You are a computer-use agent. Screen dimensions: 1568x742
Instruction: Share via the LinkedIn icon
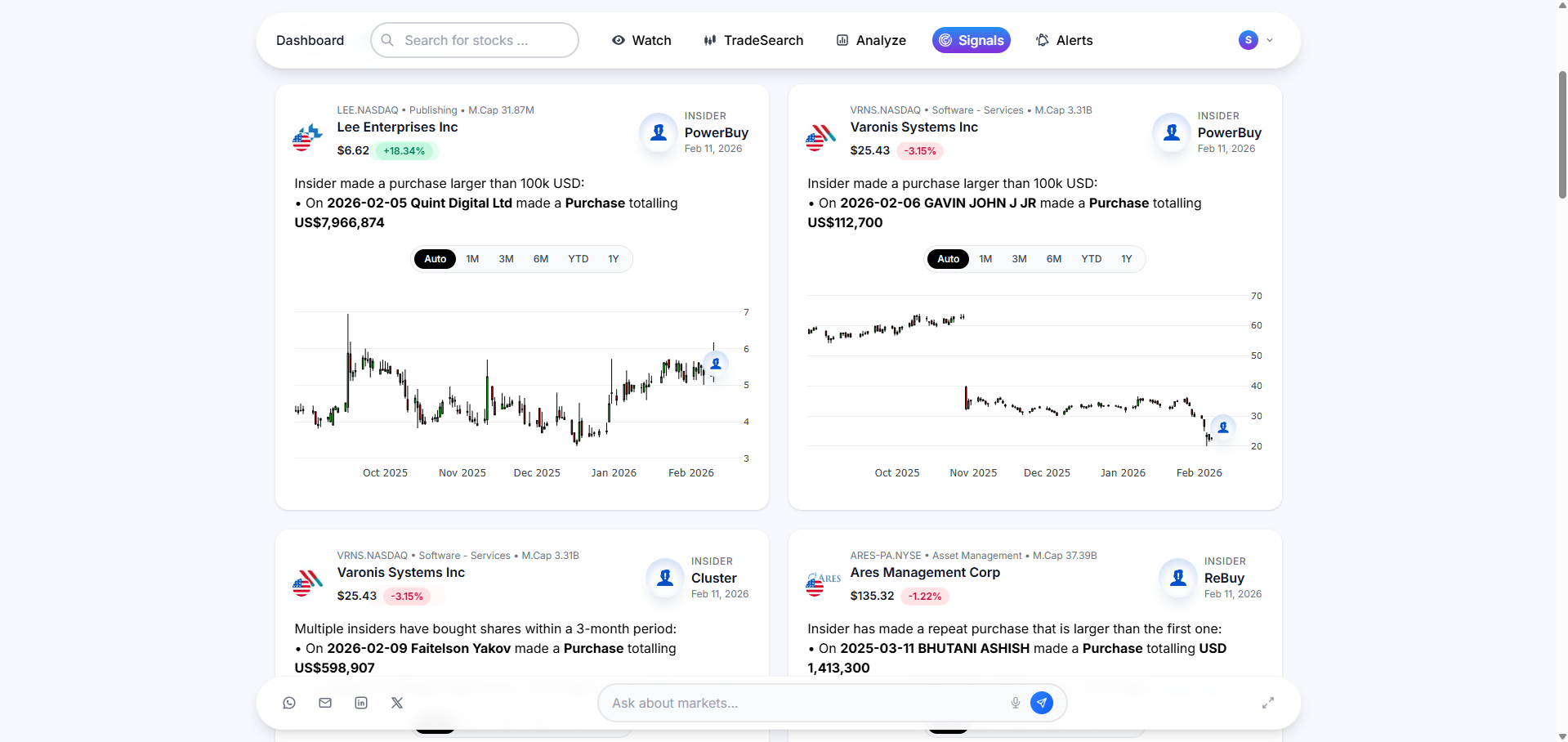coord(361,703)
